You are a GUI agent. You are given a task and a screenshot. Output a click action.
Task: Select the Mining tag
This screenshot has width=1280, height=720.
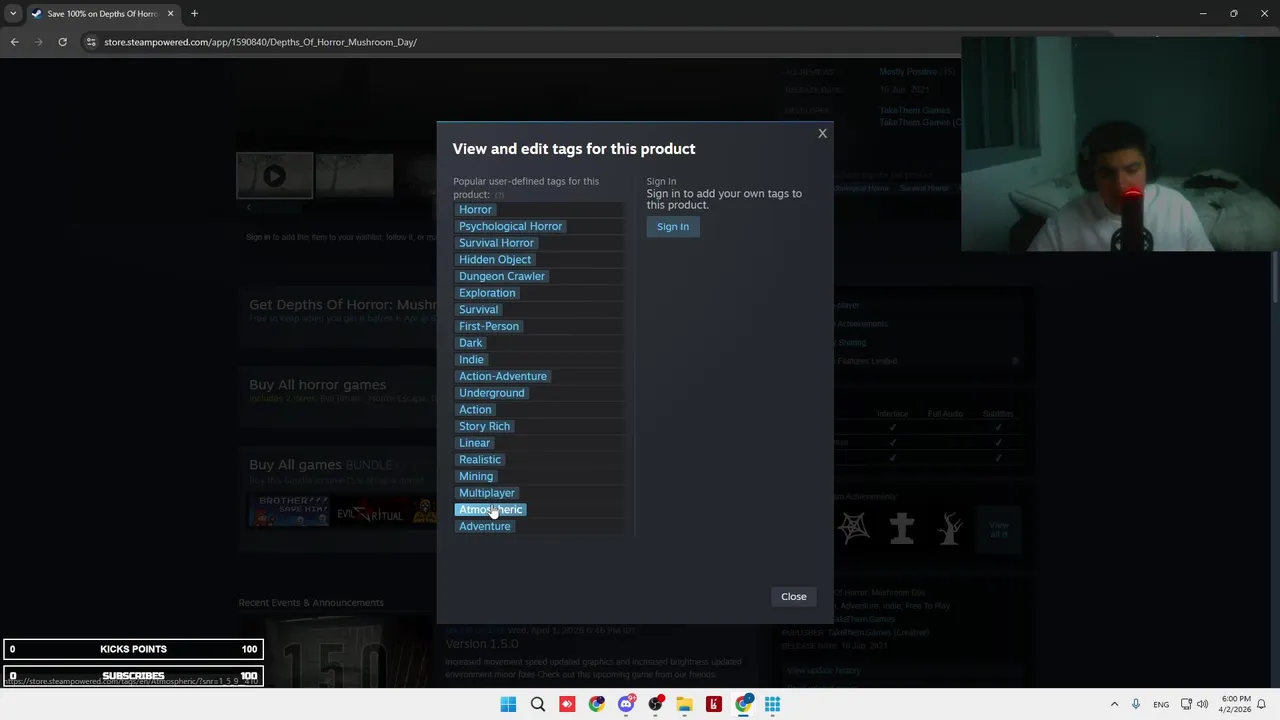point(476,476)
